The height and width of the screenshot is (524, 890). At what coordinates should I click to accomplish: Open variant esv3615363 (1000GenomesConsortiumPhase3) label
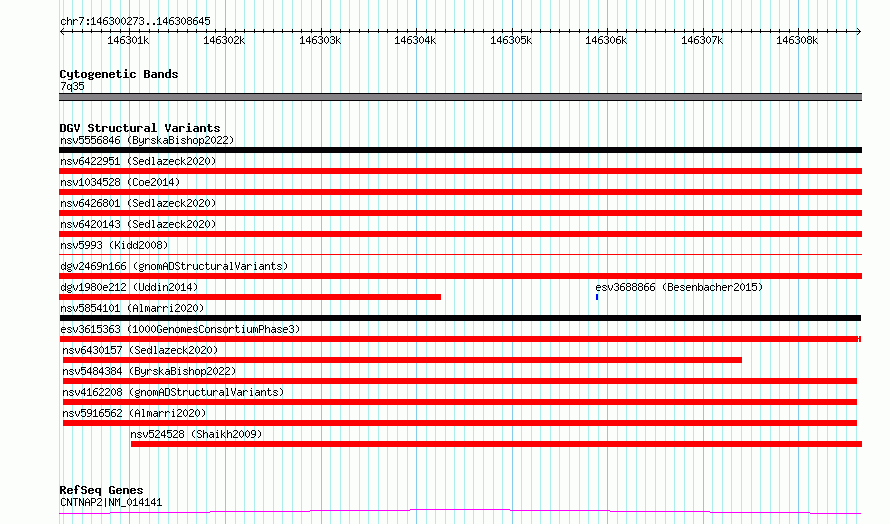coord(180,329)
